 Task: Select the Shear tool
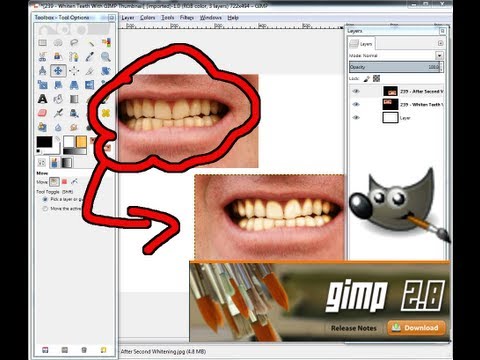(x=58, y=85)
